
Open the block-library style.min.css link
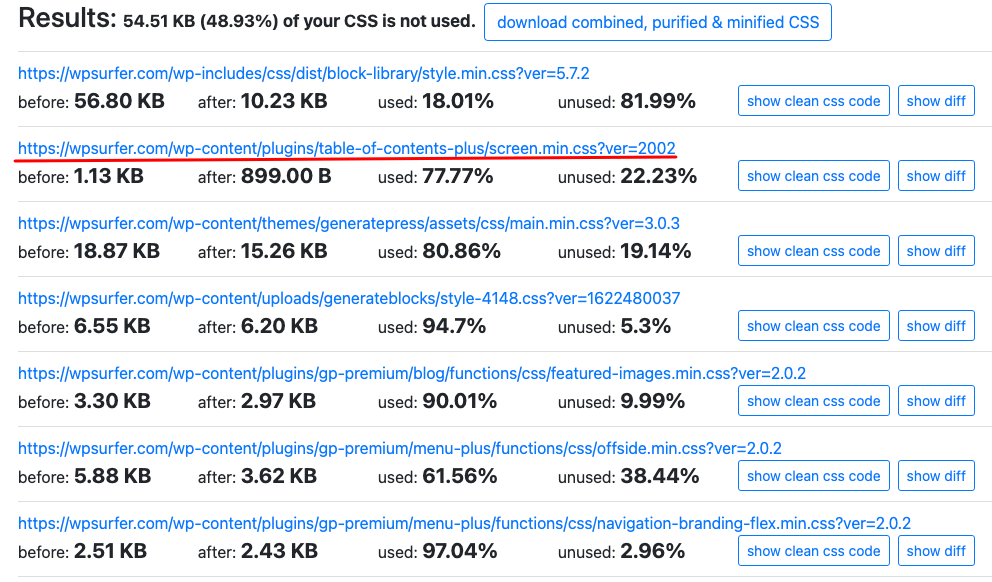point(304,73)
